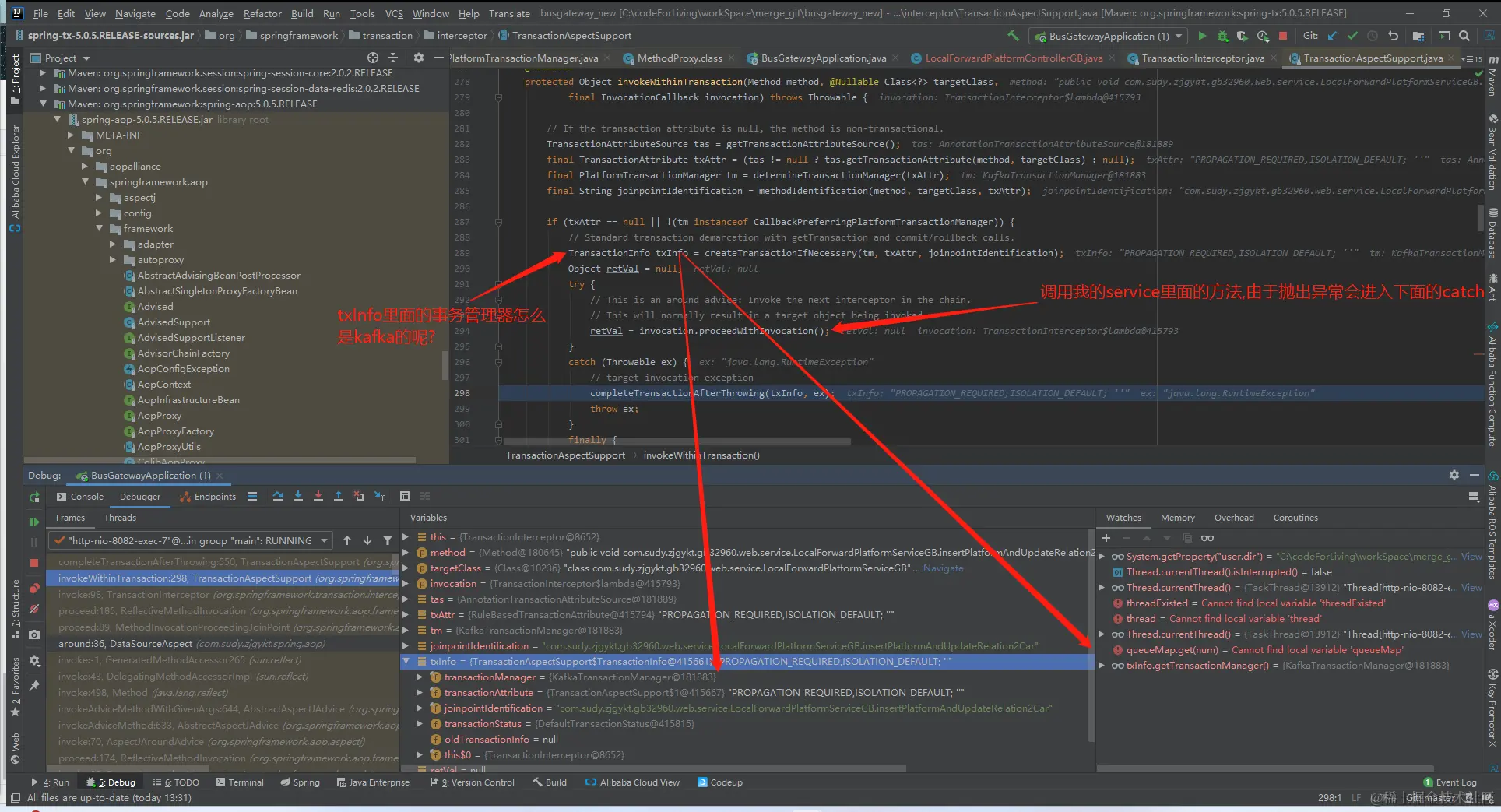Expand transactionManager variable under txInfo
The width and height of the screenshot is (1501, 812).
(420, 677)
